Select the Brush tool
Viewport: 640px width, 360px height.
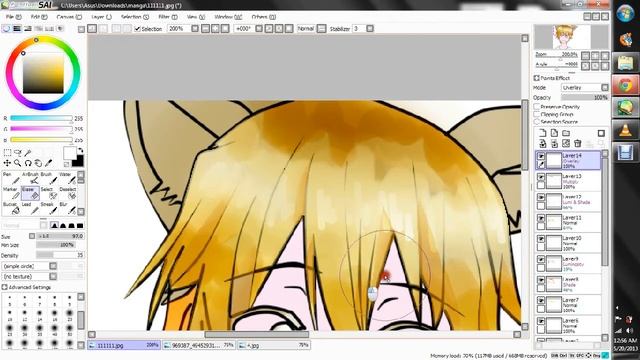point(49,178)
